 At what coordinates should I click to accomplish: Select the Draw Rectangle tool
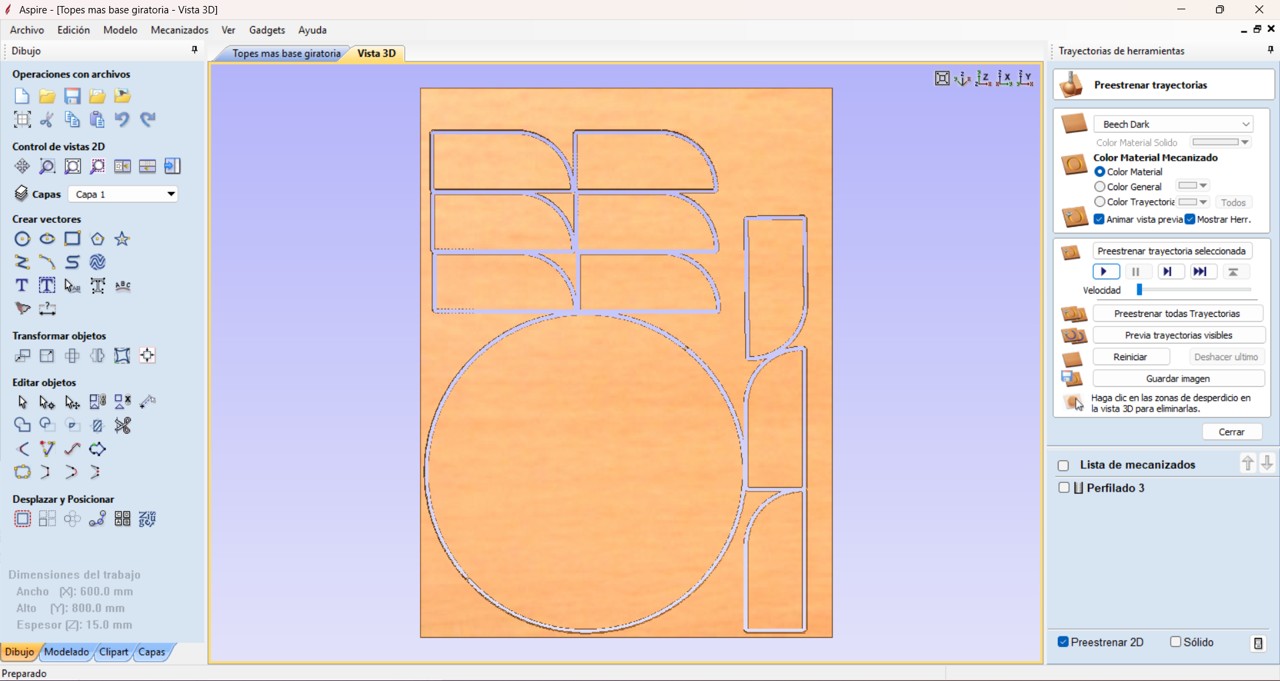[x=72, y=239]
